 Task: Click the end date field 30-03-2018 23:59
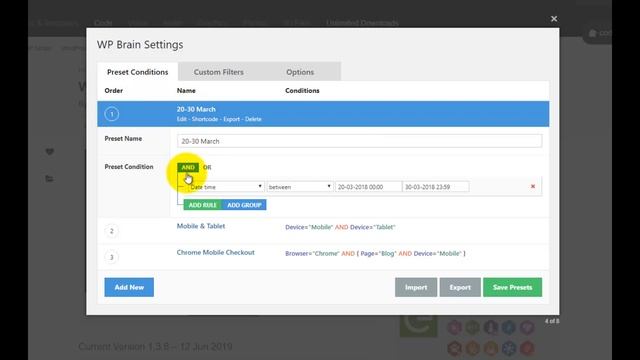[436, 187]
